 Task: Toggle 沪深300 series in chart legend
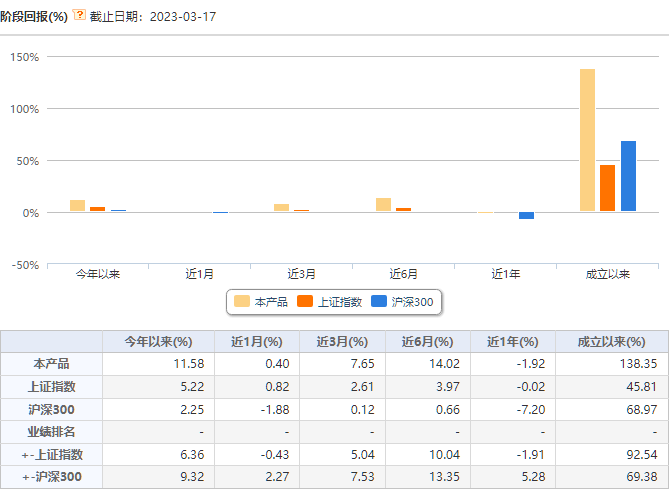[402, 302]
